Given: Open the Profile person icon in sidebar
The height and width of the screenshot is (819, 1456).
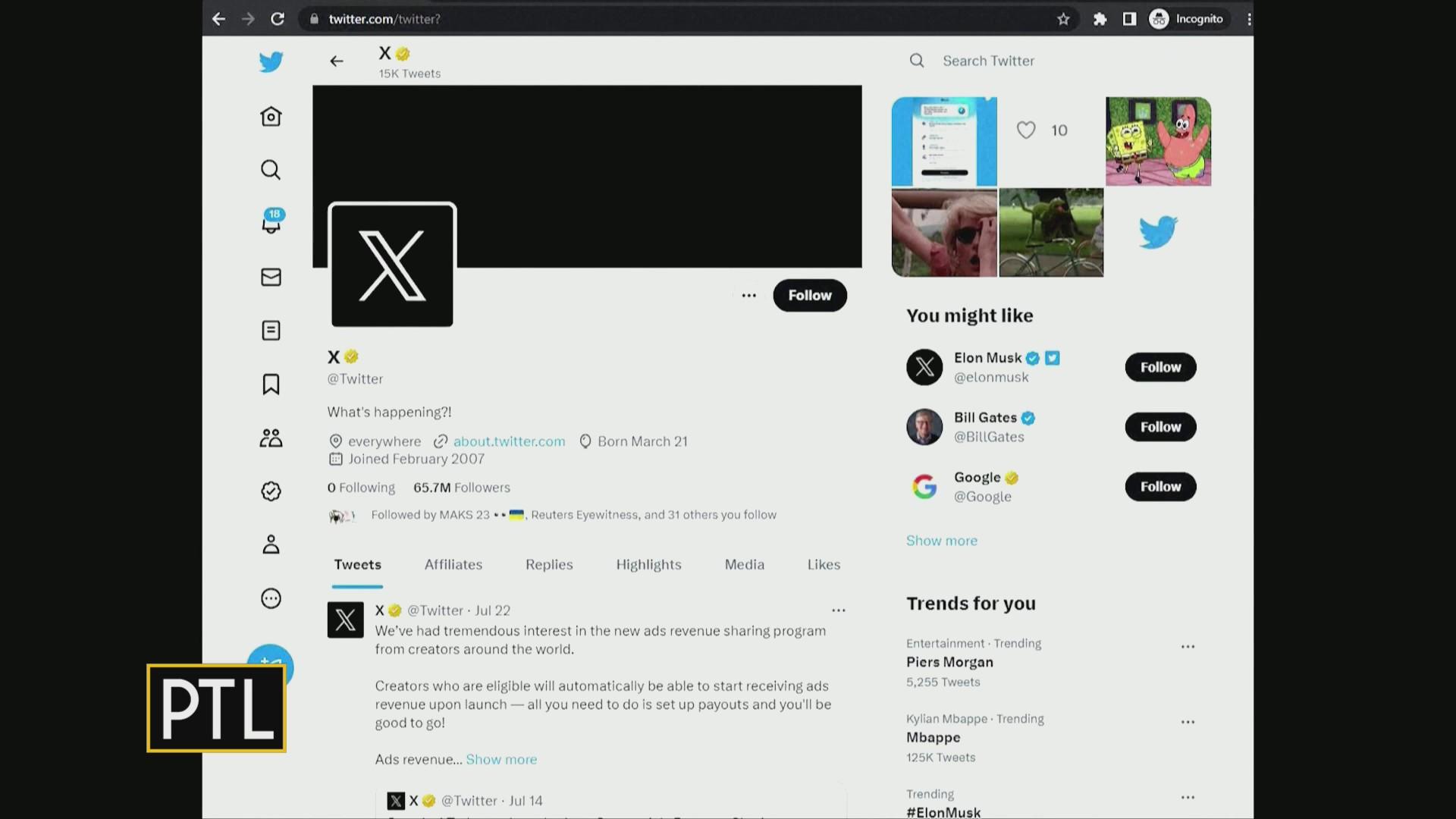Looking at the screenshot, I should tap(271, 544).
